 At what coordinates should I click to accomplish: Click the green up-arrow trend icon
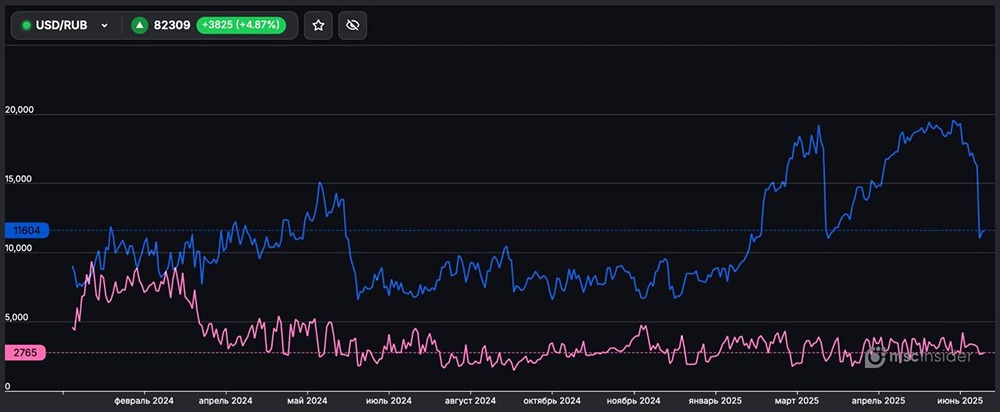139,25
